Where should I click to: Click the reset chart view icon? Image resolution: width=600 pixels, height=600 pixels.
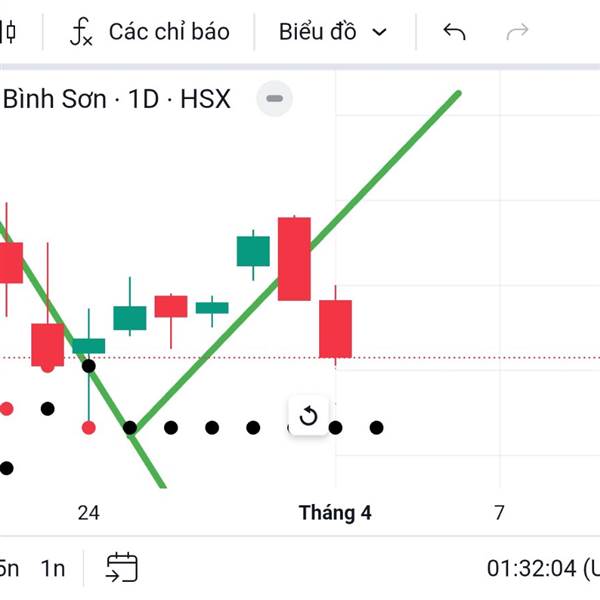point(308,416)
